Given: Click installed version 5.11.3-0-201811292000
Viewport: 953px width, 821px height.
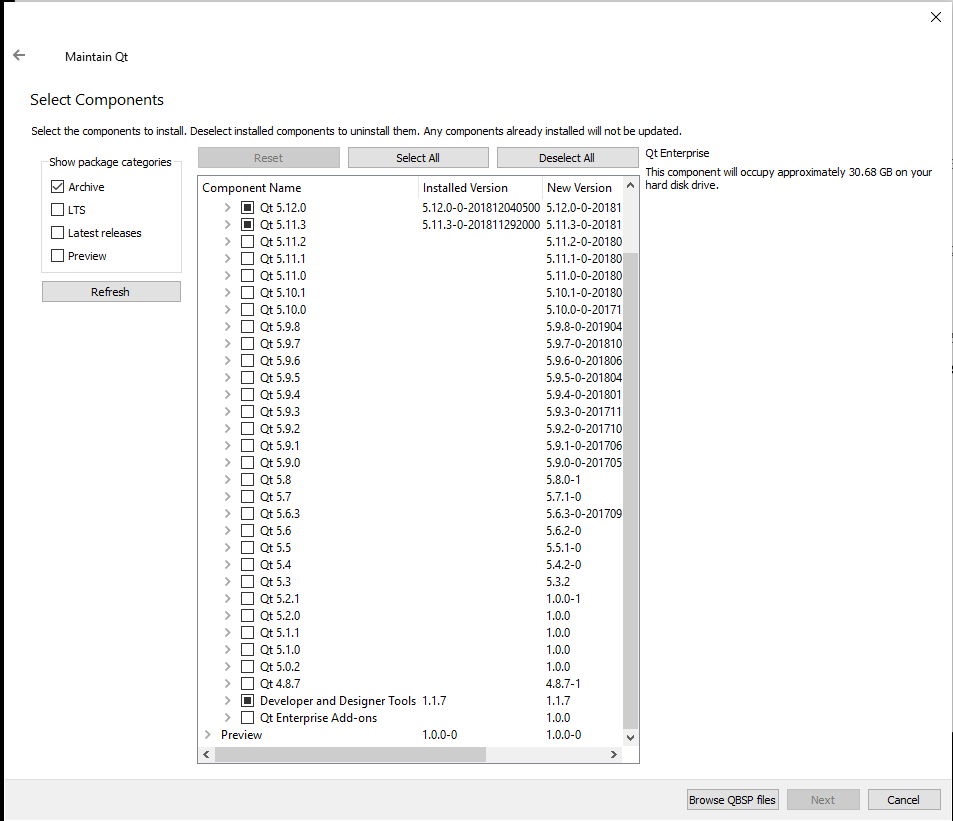Looking at the screenshot, I should 481,225.
